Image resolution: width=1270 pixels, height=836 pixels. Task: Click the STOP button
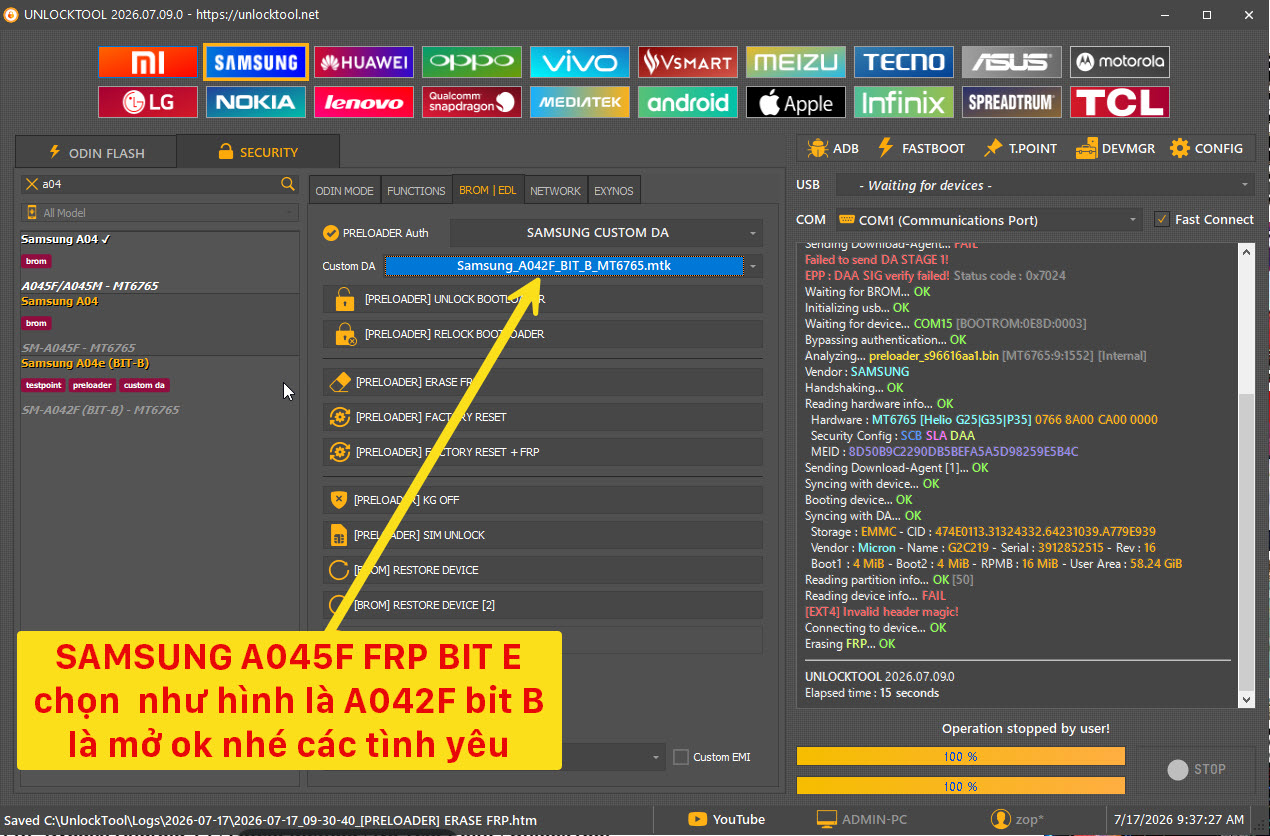1196,769
